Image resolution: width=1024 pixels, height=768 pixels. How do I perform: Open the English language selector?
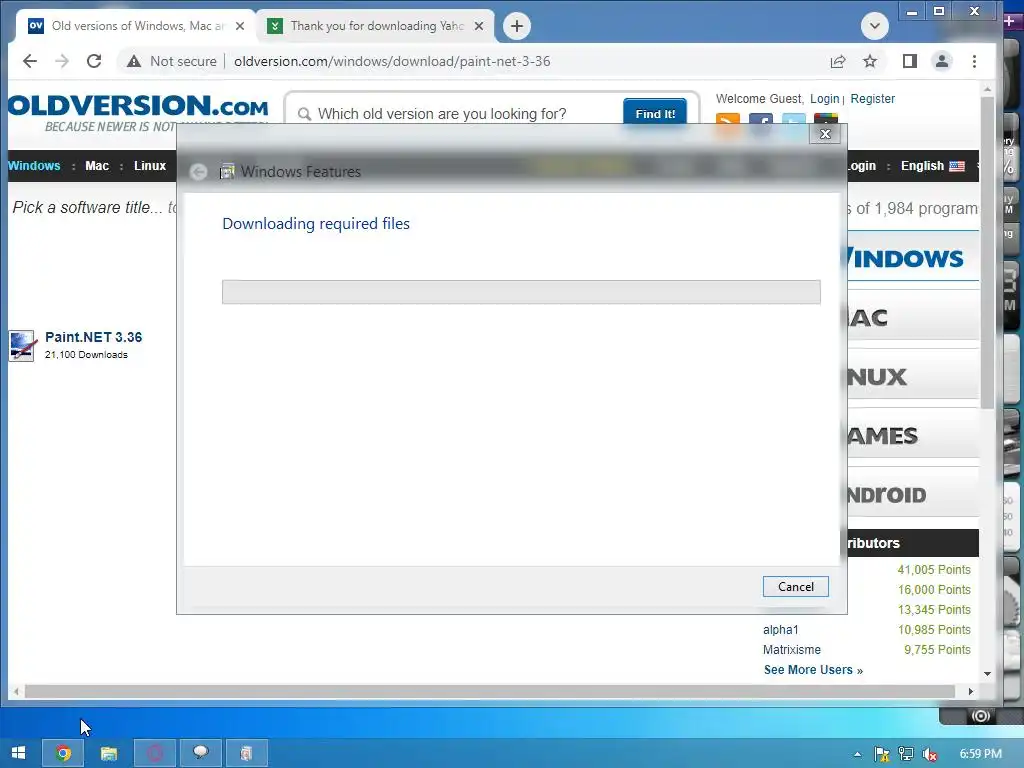[x=933, y=166]
